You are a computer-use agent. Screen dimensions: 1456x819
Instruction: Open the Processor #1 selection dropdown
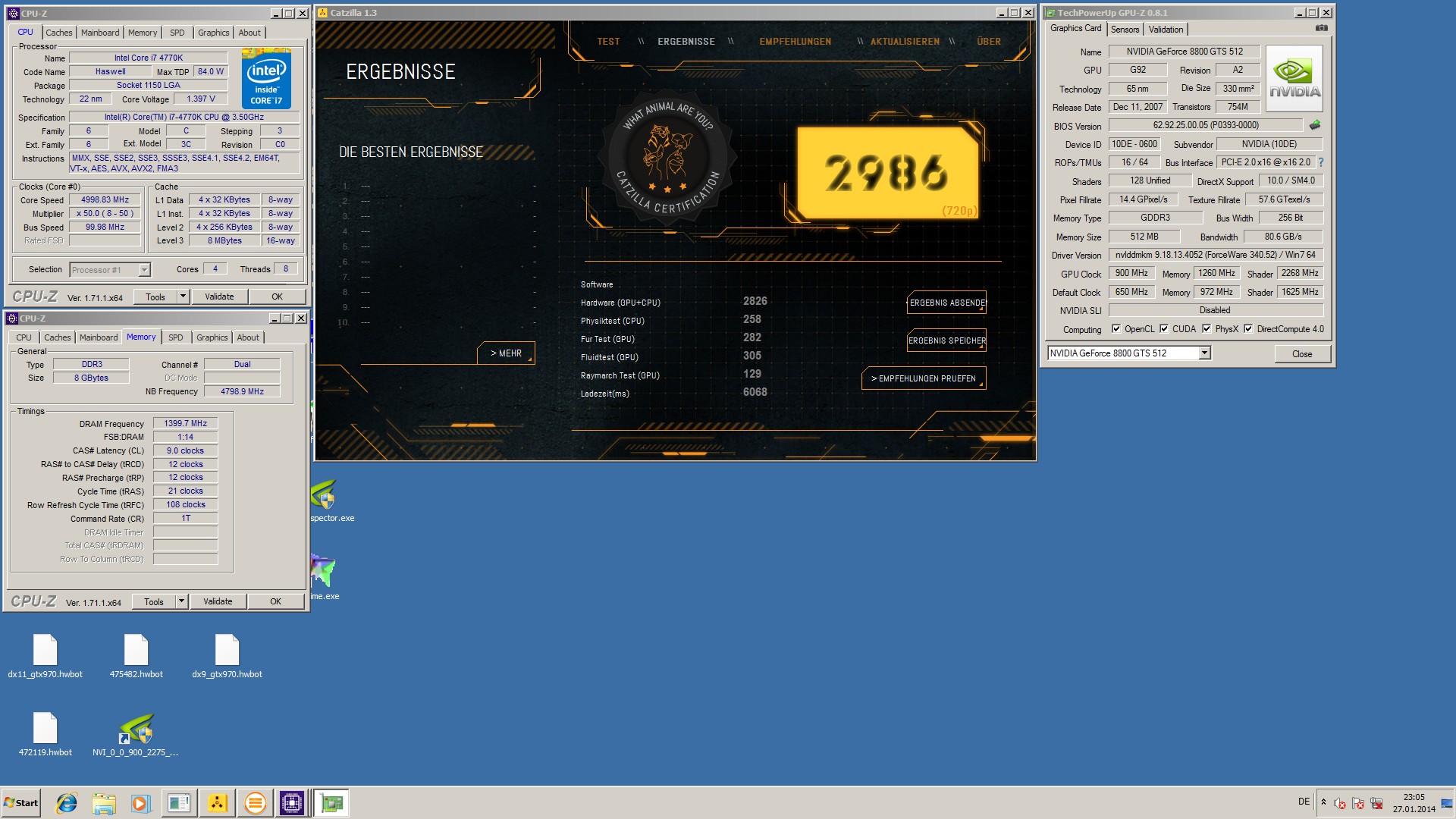tap(144, 270)
